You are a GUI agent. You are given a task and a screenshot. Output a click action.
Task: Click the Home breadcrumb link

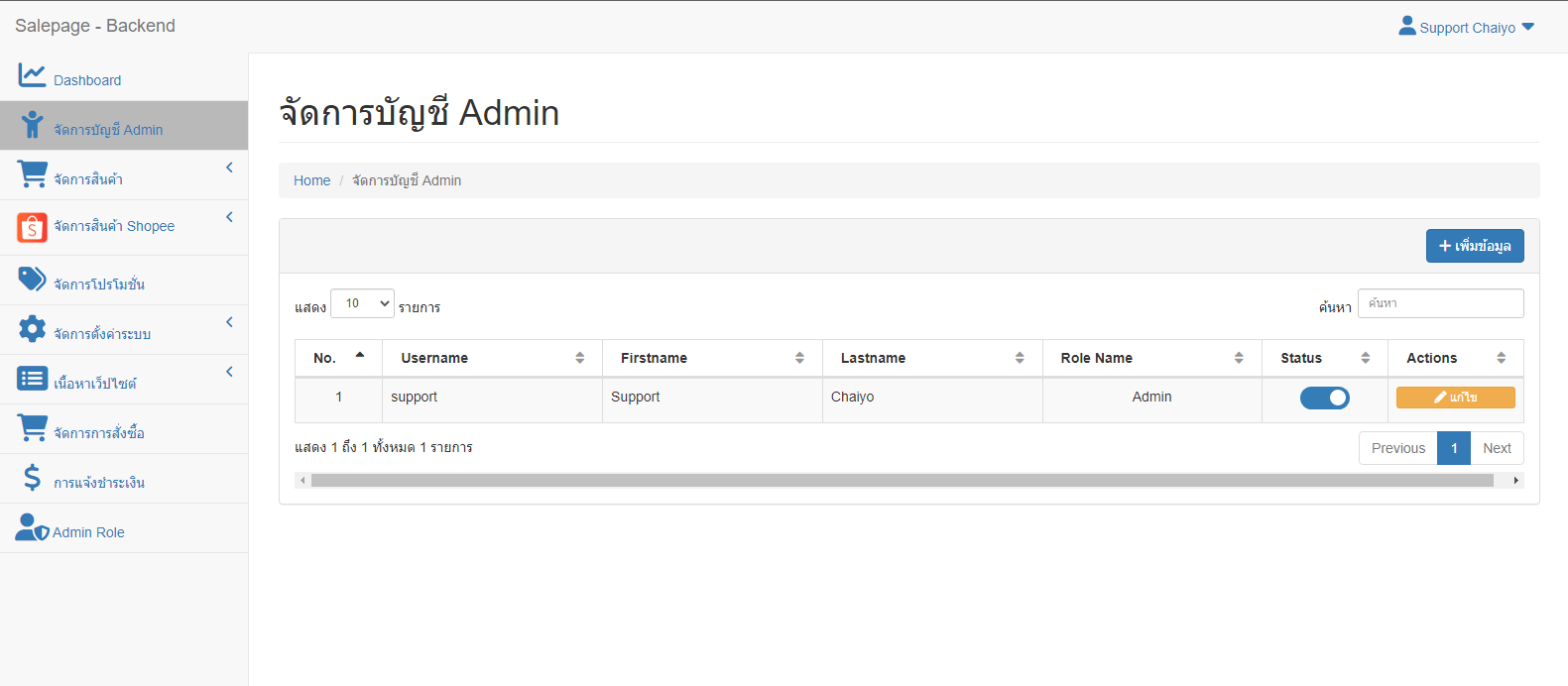pyautogui.click(x=311, y=180)
